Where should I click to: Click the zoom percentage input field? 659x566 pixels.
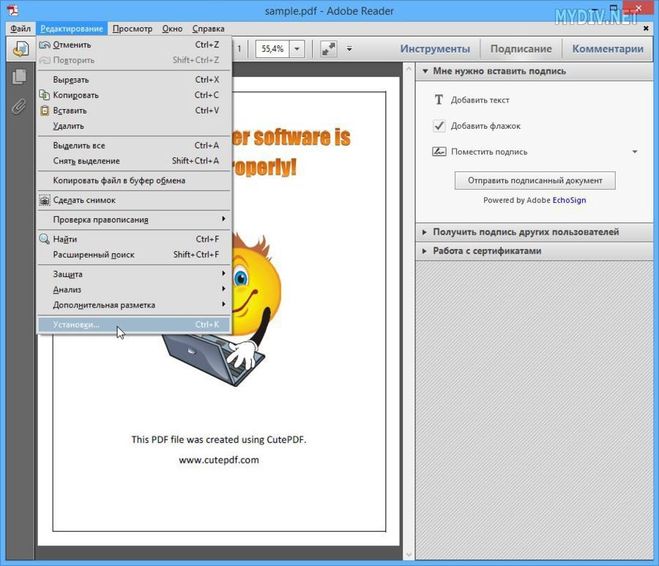point(272,49)
